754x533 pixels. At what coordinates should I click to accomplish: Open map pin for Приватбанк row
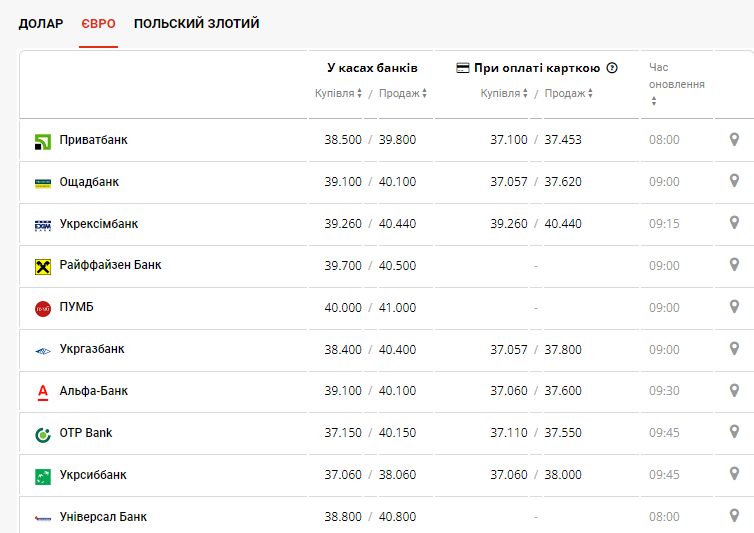(734, 140)
